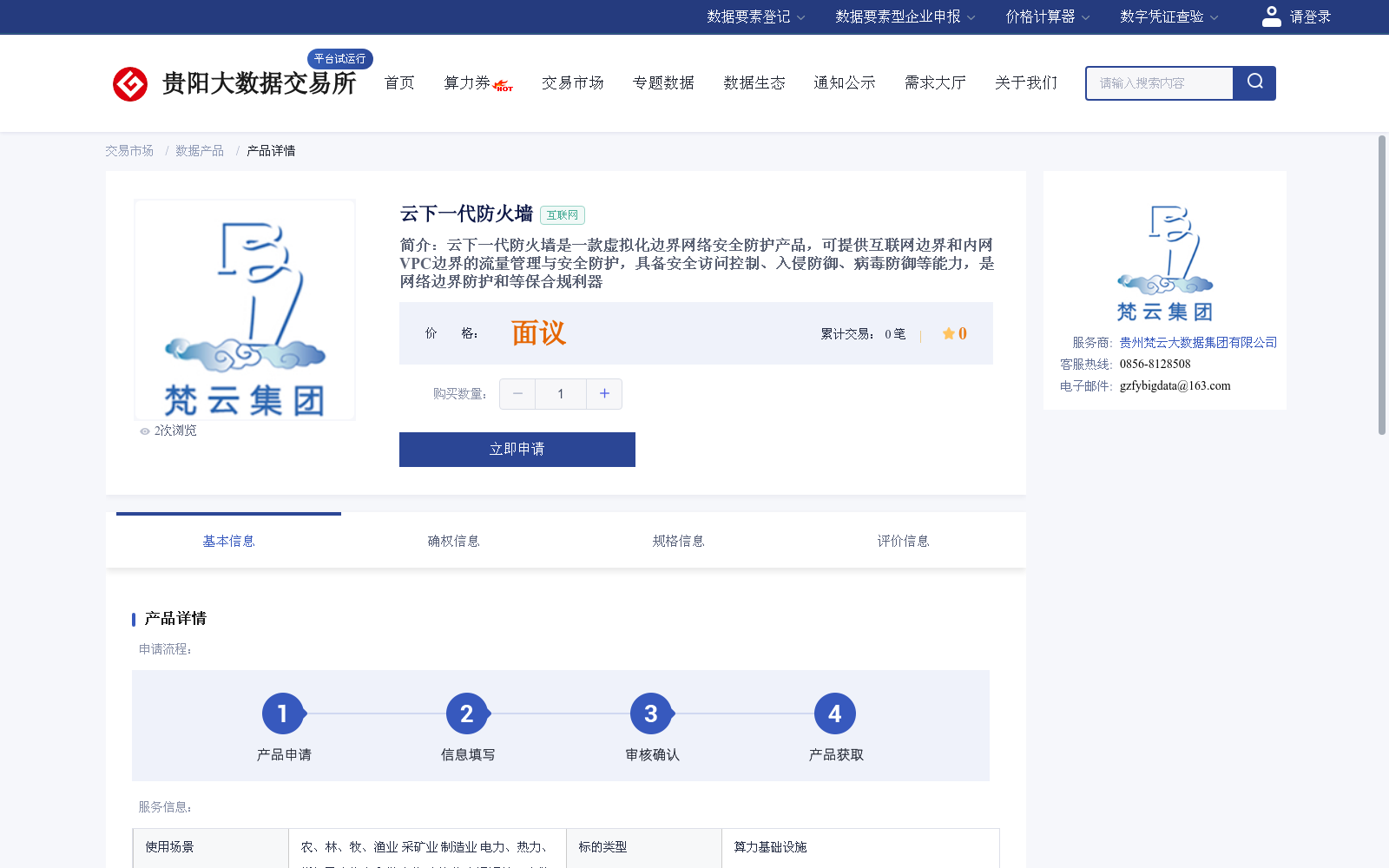
Task: Go to 需求大厅 navigation item
Action: tap(935, 82)
